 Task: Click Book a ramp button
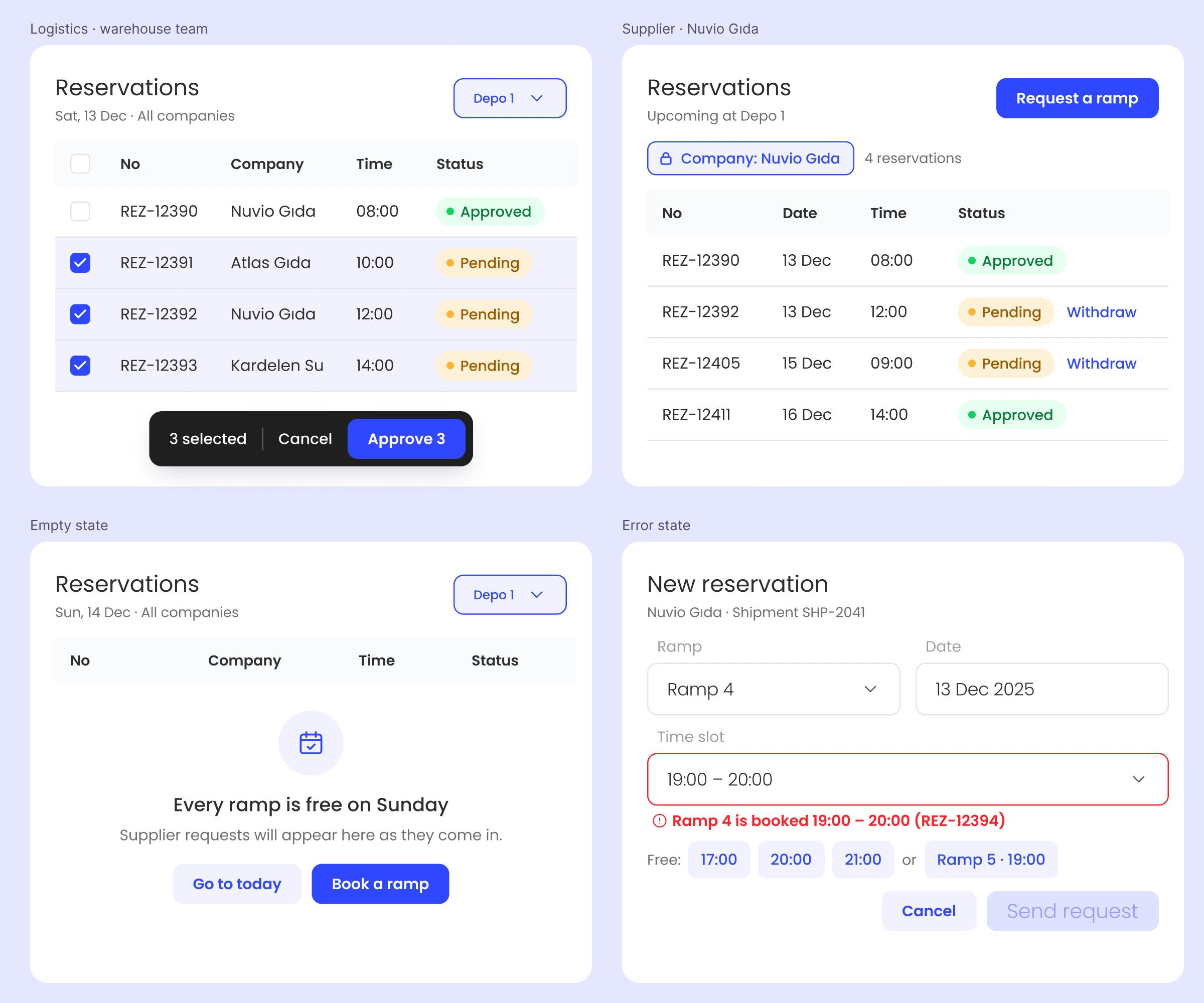pyautogui.click(x=380, y=884)
